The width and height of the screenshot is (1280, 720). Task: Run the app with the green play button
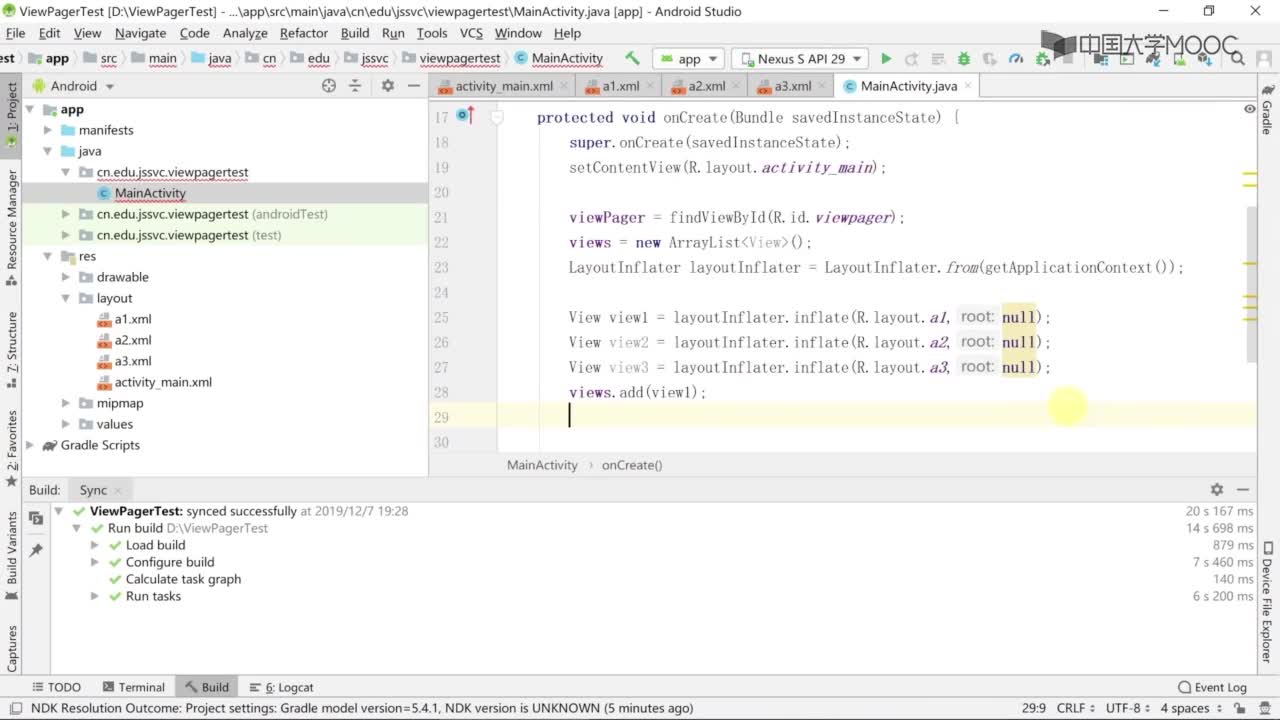886,59
